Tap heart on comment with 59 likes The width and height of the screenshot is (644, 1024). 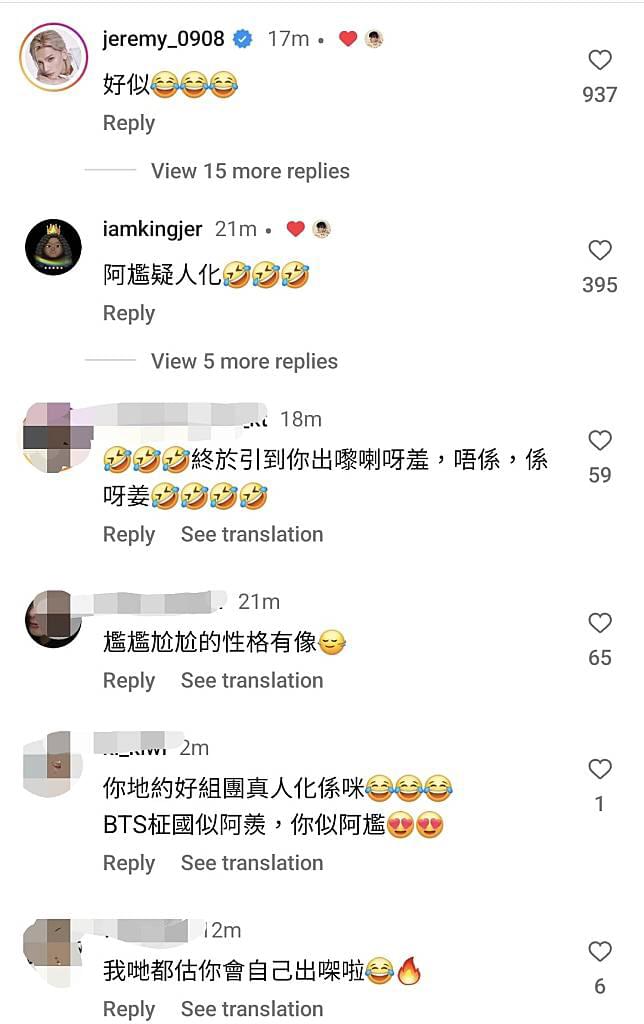(x=600, y=440)
